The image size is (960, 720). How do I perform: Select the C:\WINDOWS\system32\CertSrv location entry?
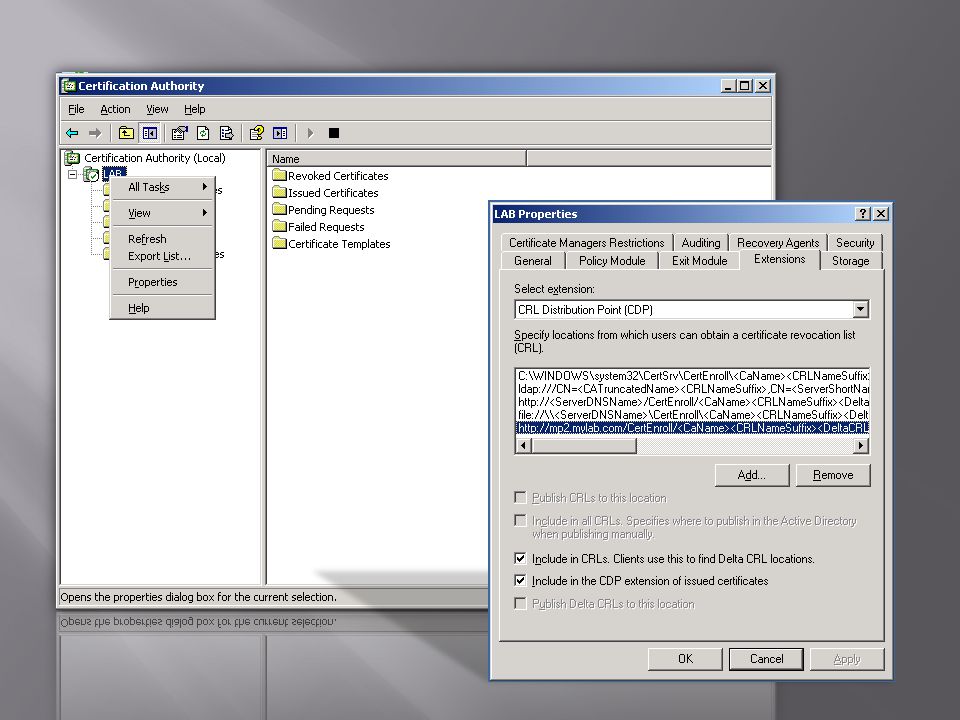(x=692, y=376)
